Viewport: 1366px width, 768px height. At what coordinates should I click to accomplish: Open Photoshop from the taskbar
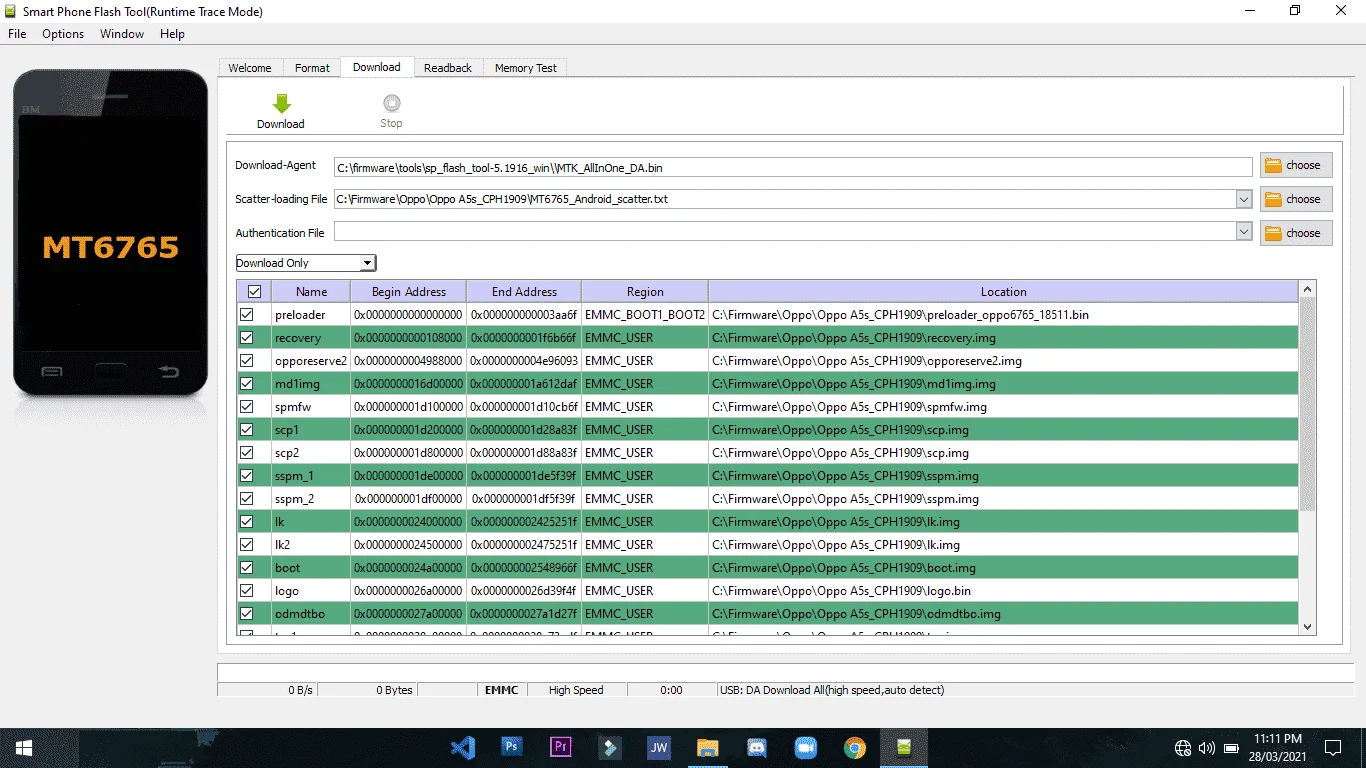click(x=511, y=747)
